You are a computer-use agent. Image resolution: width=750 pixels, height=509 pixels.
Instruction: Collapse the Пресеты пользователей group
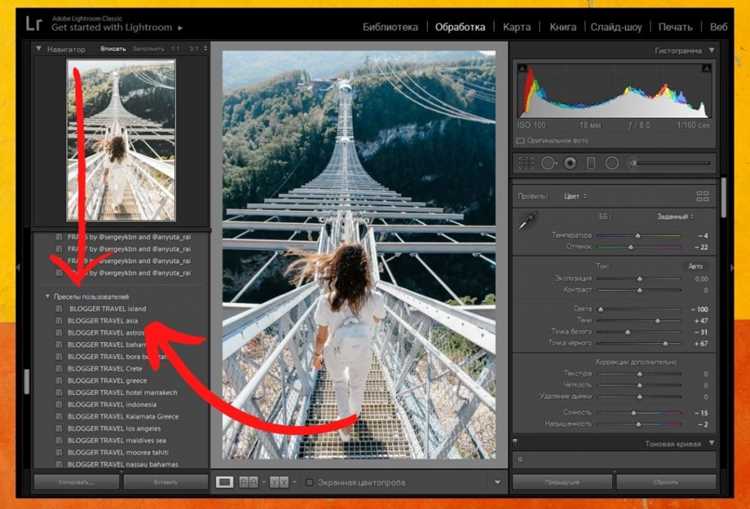coord(47,297)
